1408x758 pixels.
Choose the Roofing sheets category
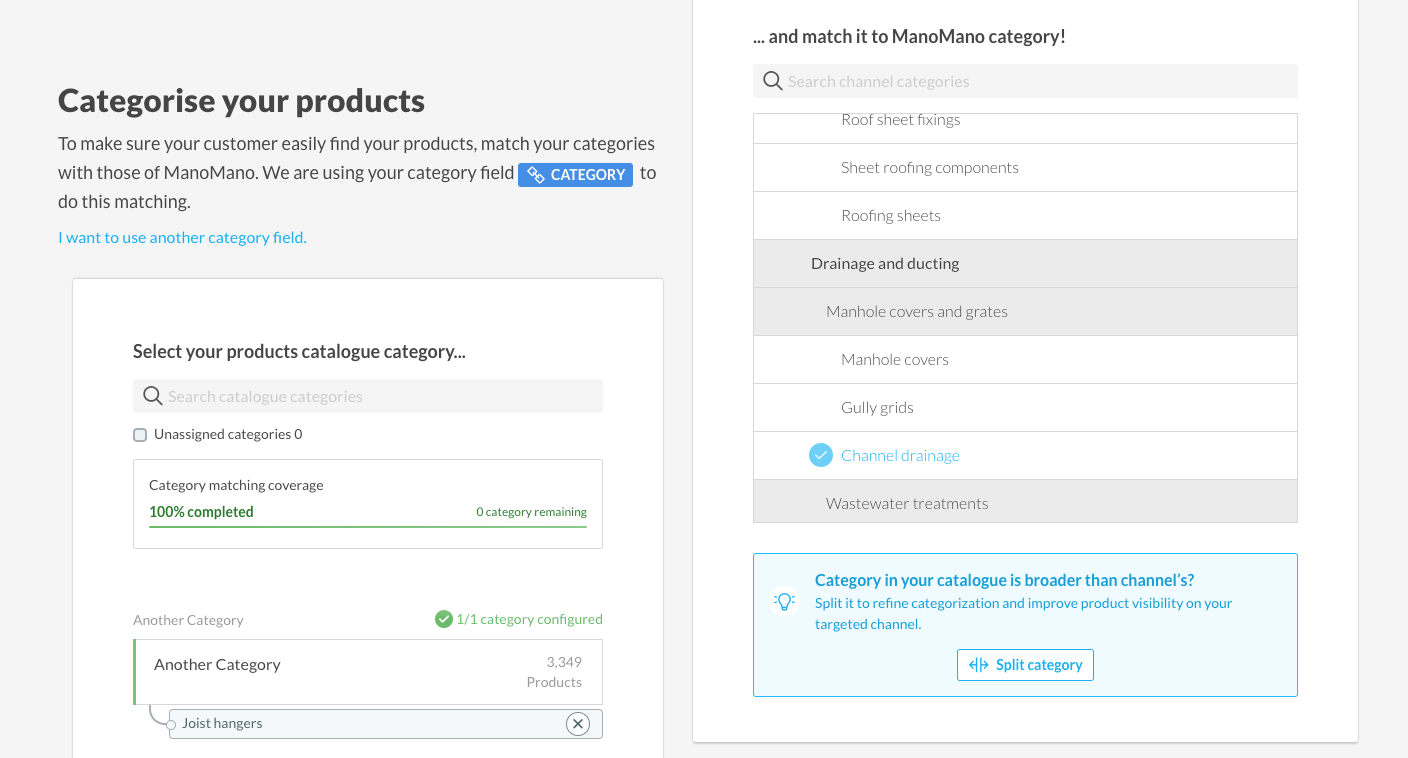(890, 216)
